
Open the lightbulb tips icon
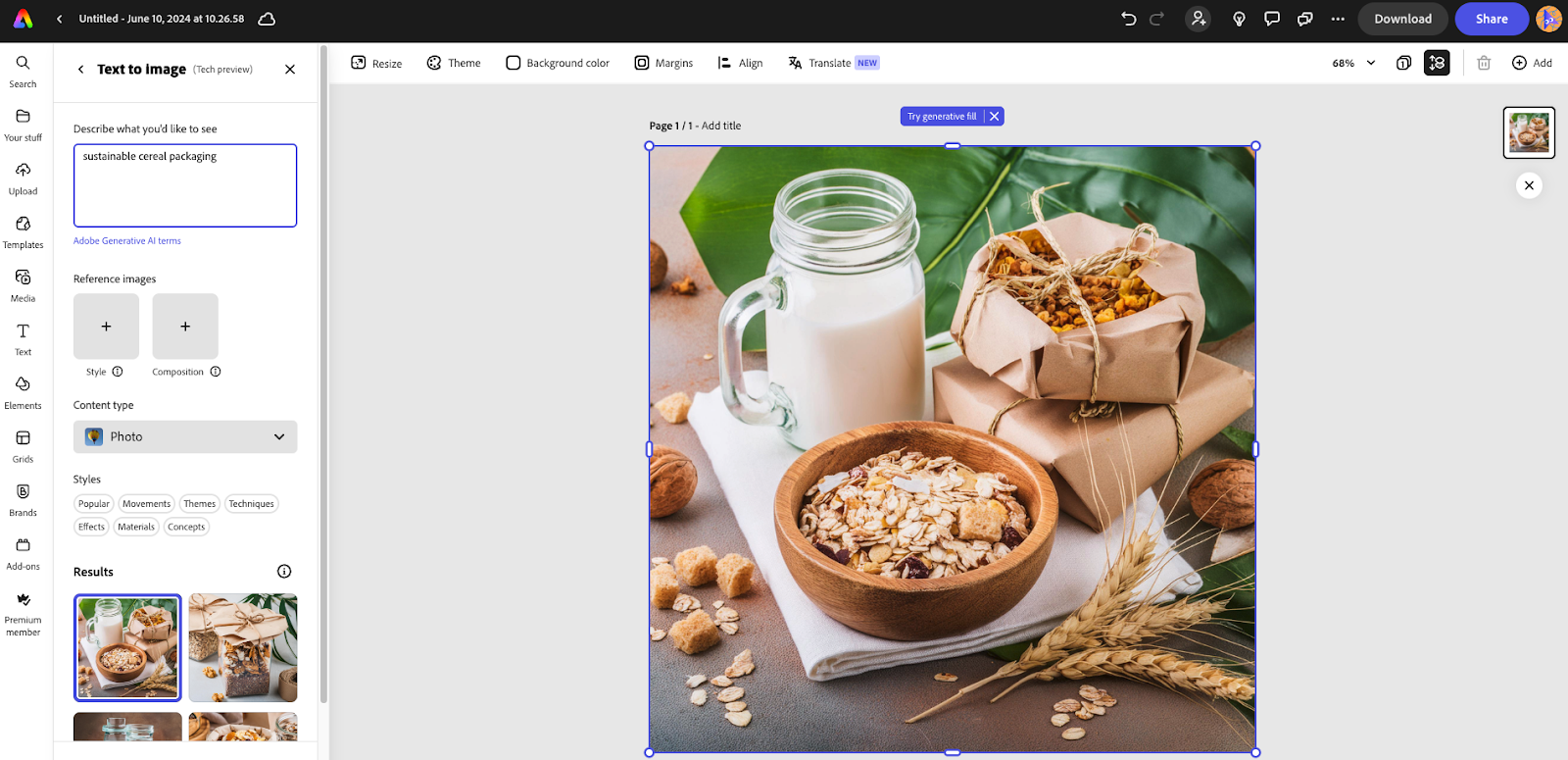(x=1239, y=19)
